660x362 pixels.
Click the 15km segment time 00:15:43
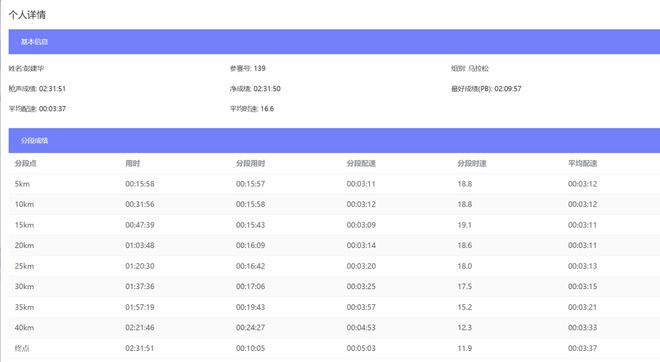coord(250,225)
